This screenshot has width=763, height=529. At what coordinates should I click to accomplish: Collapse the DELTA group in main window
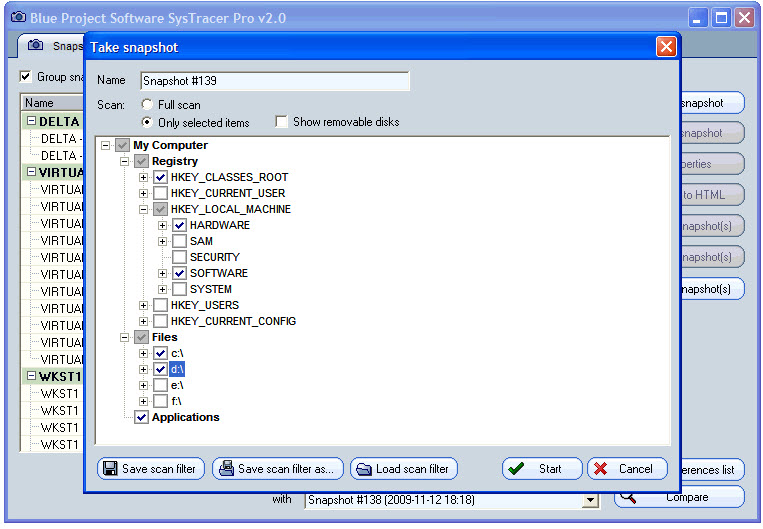click(x=32, y=121)
